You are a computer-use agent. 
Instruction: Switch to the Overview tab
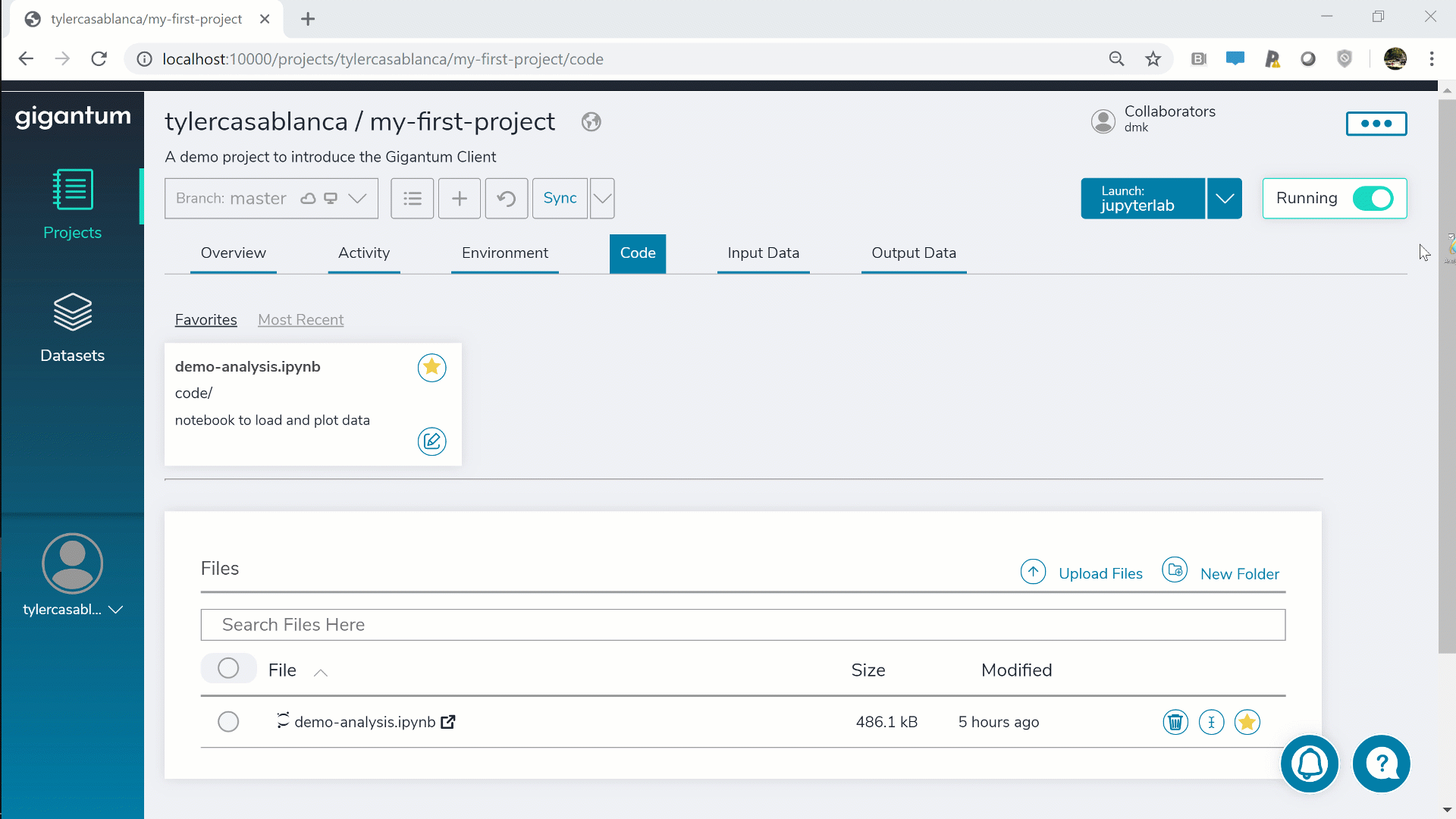click(x=234, y=253)
